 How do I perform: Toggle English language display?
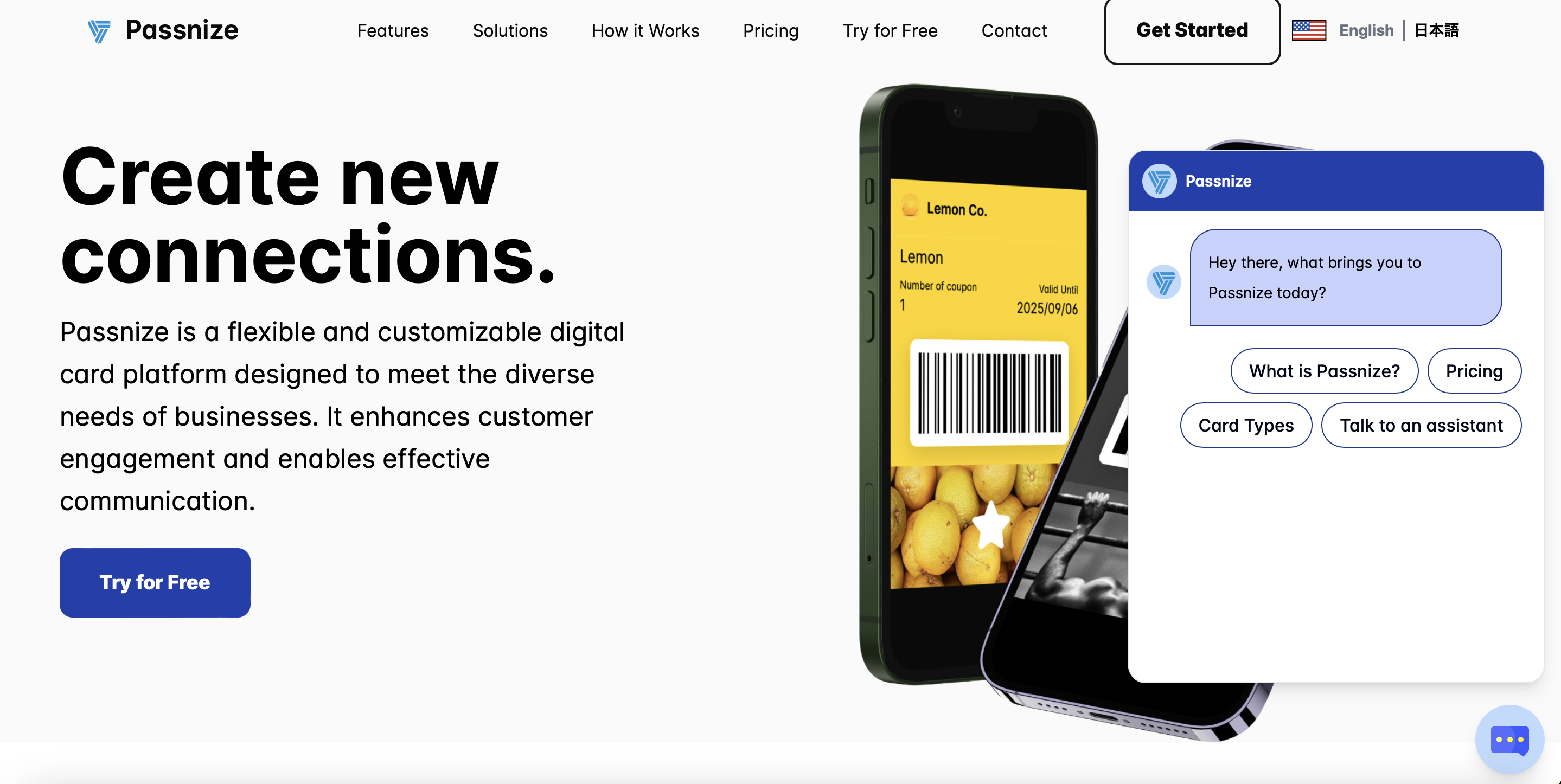(x=1367, y=29)
